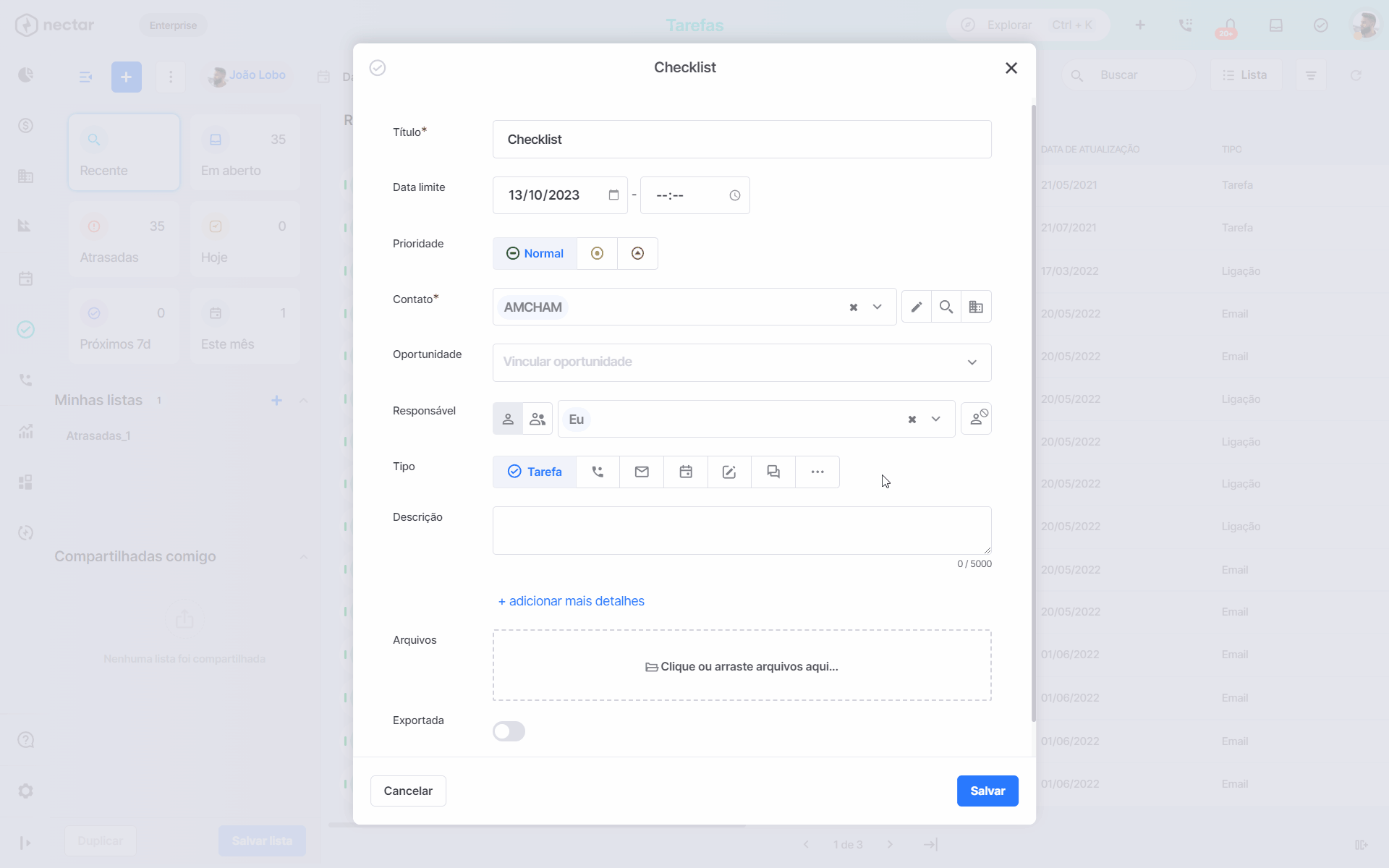Select the Hoje filter card
Image resolution: width=1389 pixels, height=868 pixels.
[245, 239]
